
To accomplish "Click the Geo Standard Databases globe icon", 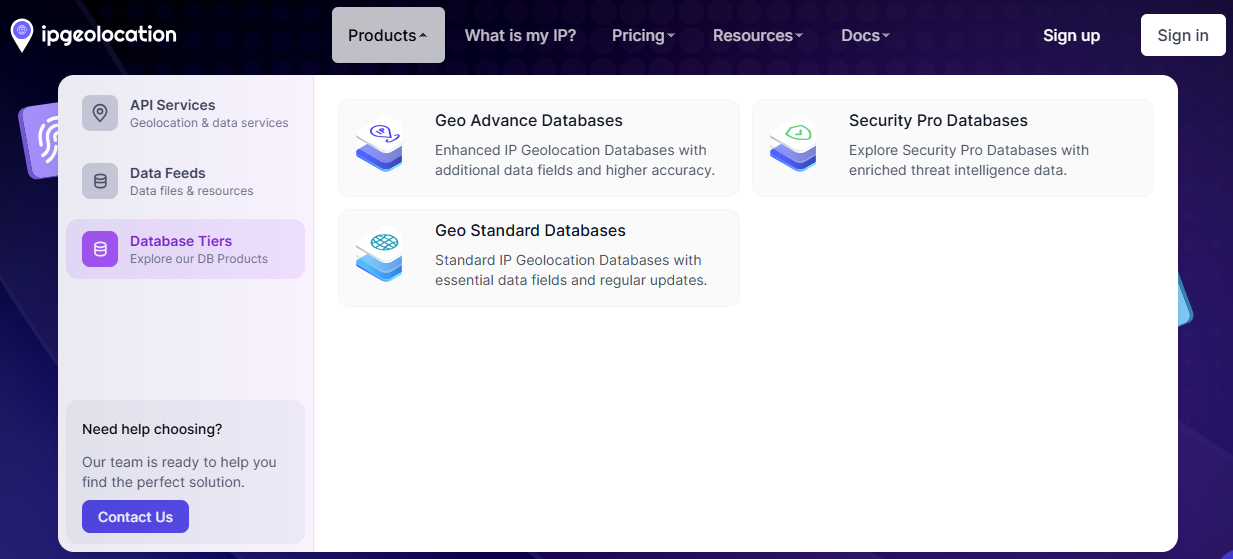I will click(379, 257).
